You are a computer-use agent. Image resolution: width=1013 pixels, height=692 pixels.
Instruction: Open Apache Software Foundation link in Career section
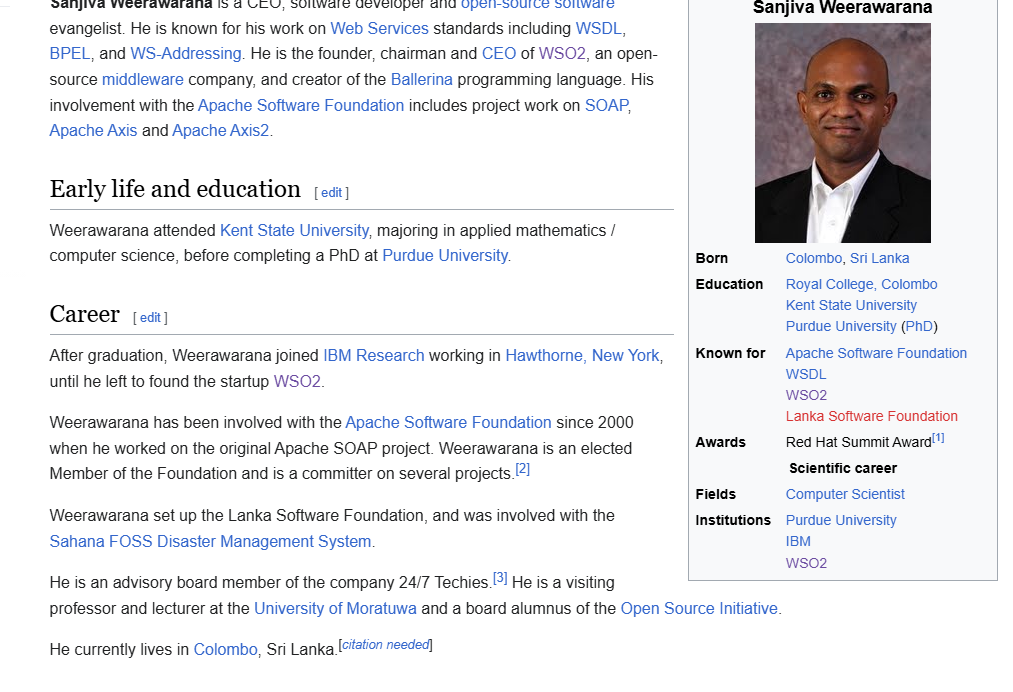point(448,423)
